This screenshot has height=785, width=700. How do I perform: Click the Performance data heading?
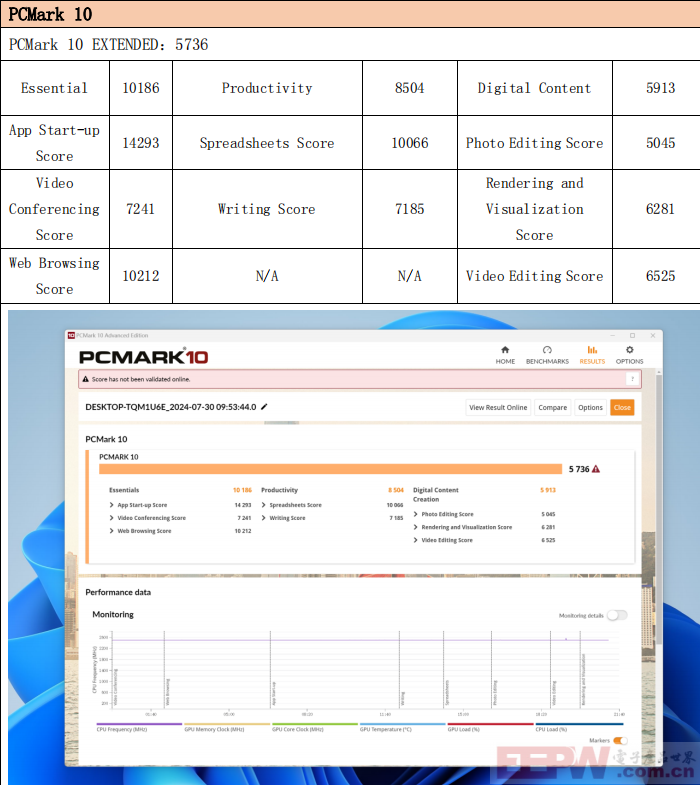click(x=118, y=592)
